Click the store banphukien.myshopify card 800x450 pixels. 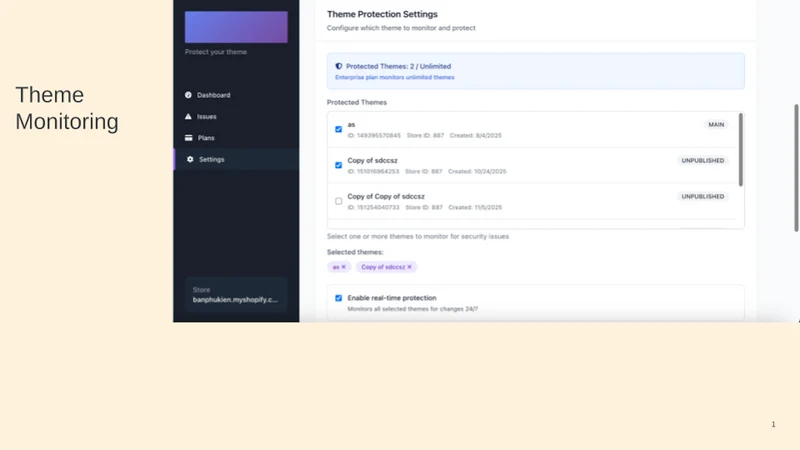[236, 294]
